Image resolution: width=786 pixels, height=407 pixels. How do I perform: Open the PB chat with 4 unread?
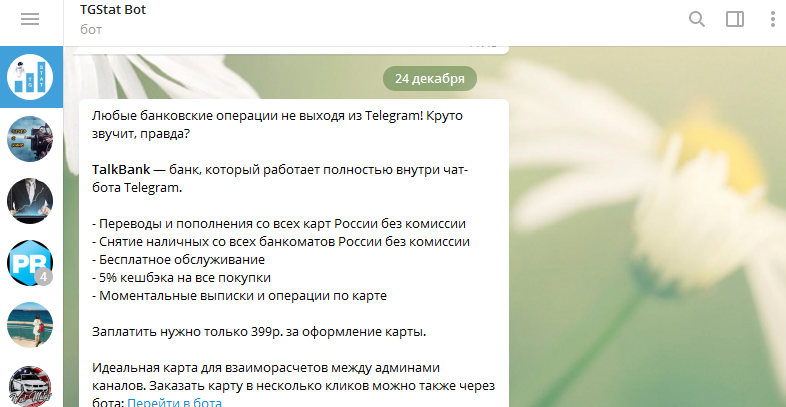(30, 263)
